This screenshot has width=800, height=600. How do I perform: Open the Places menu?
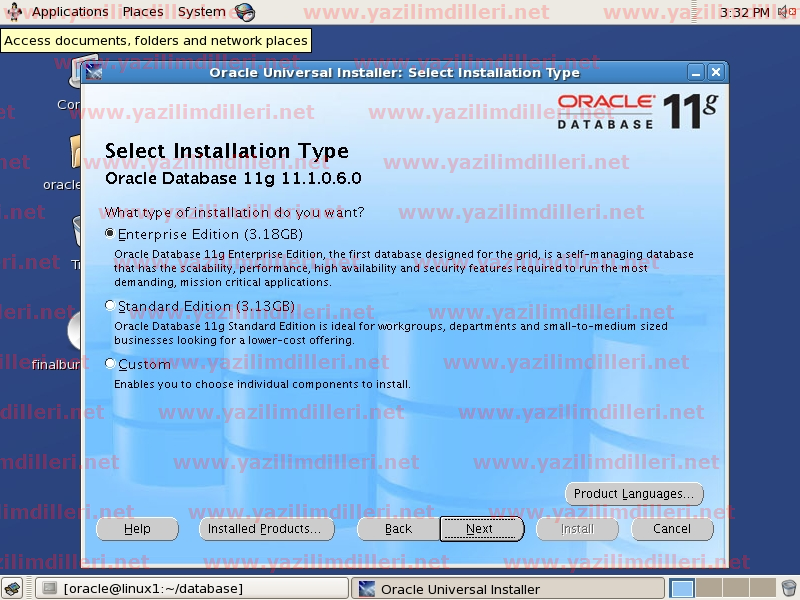point(143,12)
